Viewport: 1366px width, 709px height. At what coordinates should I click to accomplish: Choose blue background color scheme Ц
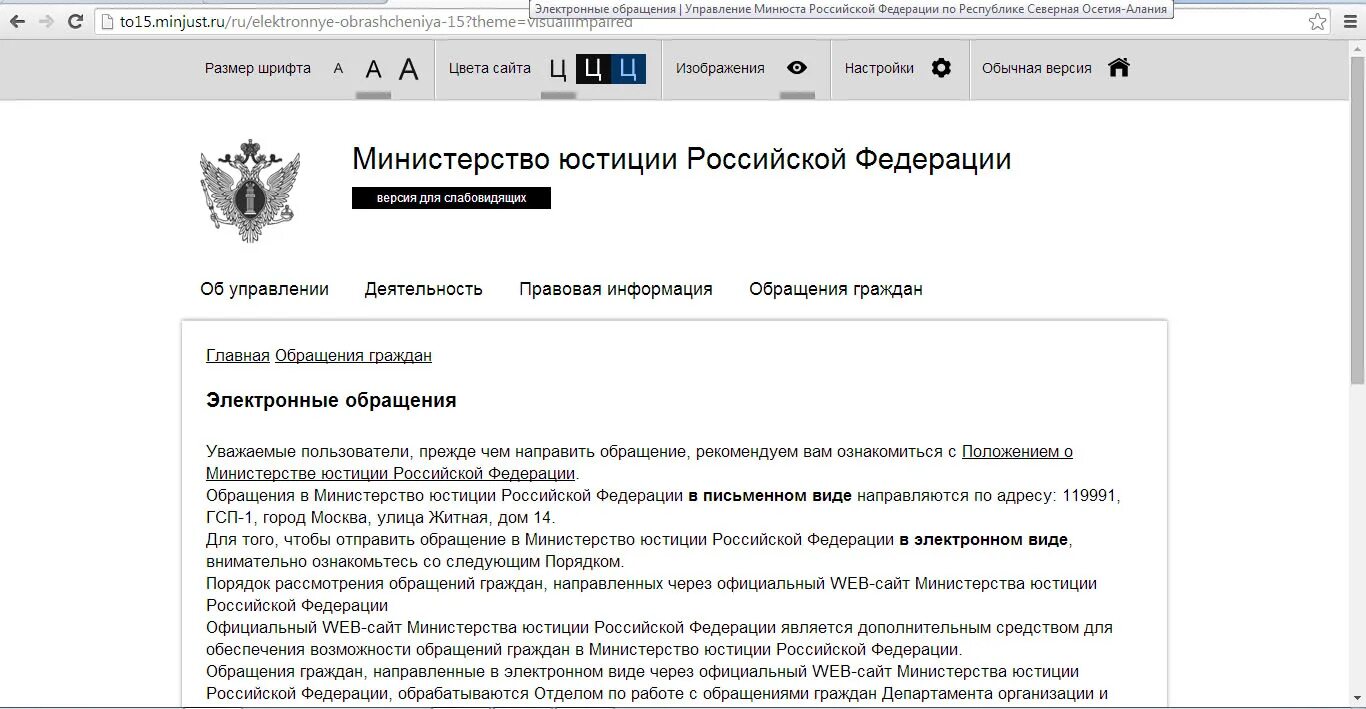point(628,69)
